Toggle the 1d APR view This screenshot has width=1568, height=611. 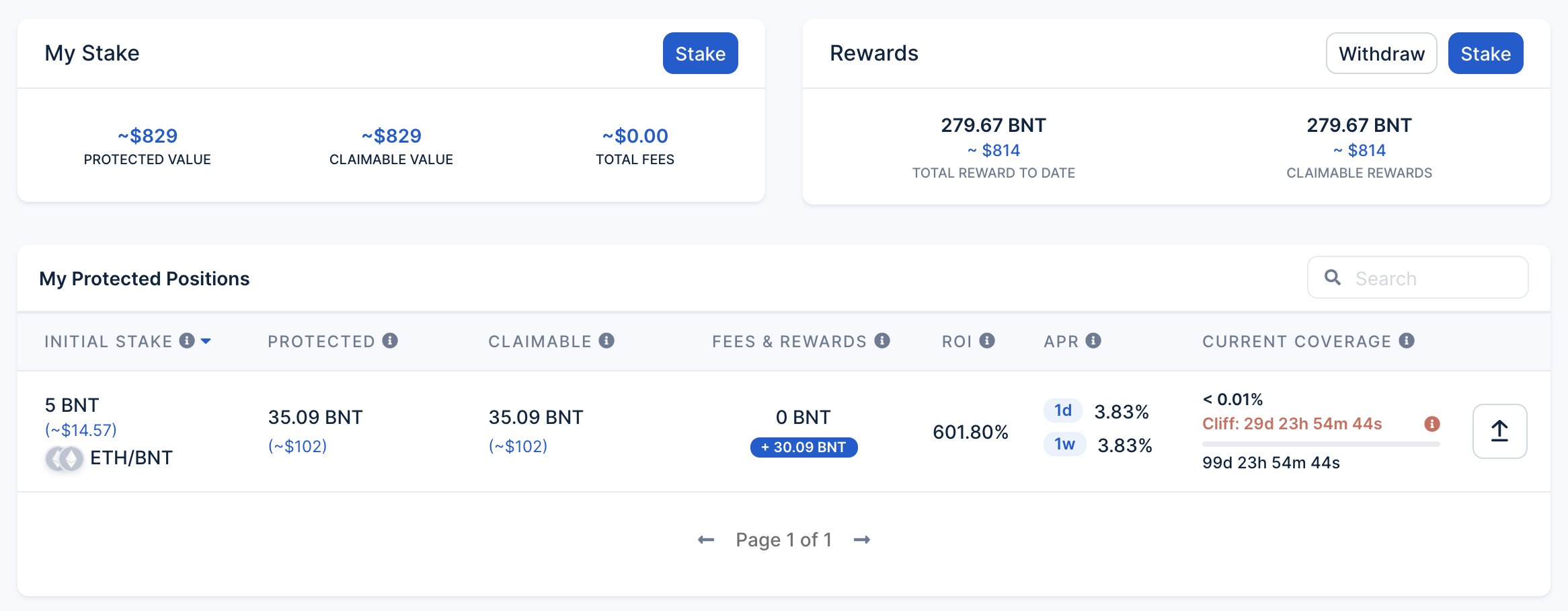click(x=1063, y=410)
